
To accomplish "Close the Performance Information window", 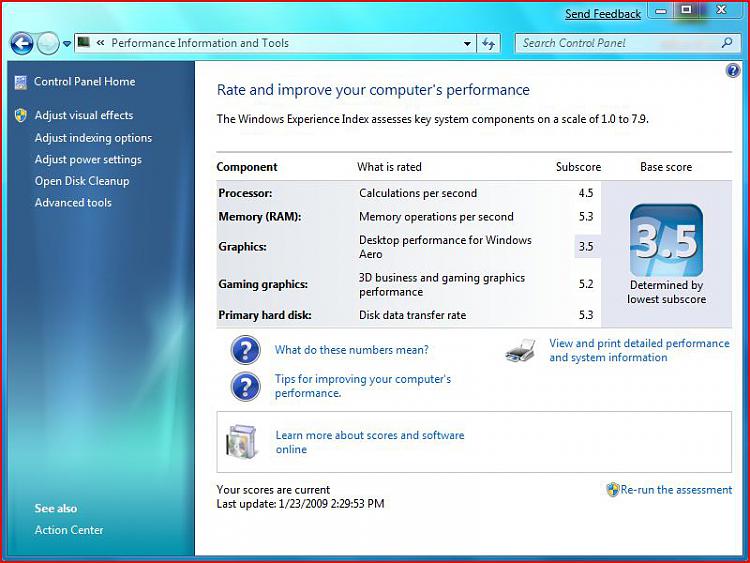I will click(x=721, y=10).
